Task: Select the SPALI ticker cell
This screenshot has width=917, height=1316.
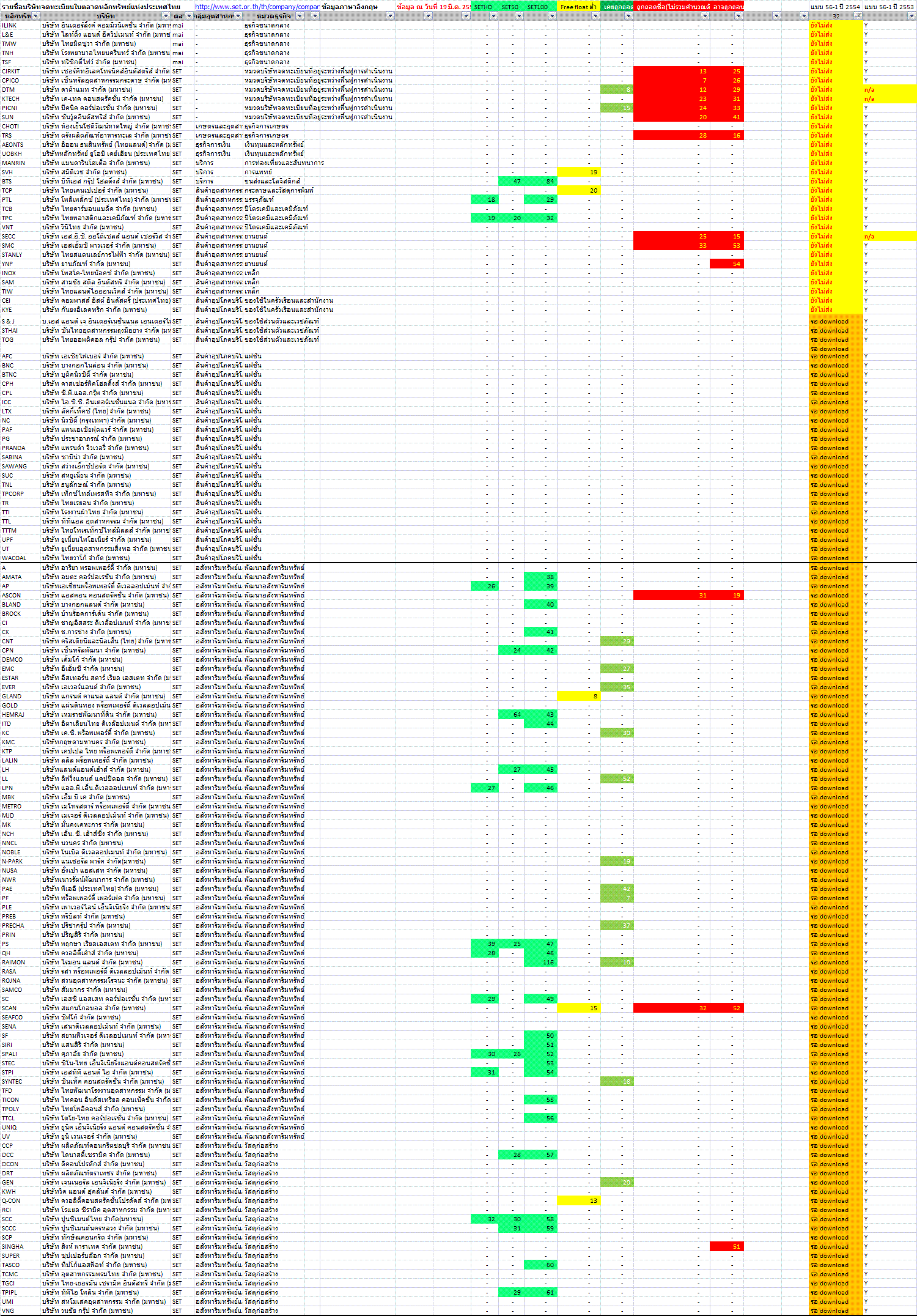Action: coord(21,1054)
